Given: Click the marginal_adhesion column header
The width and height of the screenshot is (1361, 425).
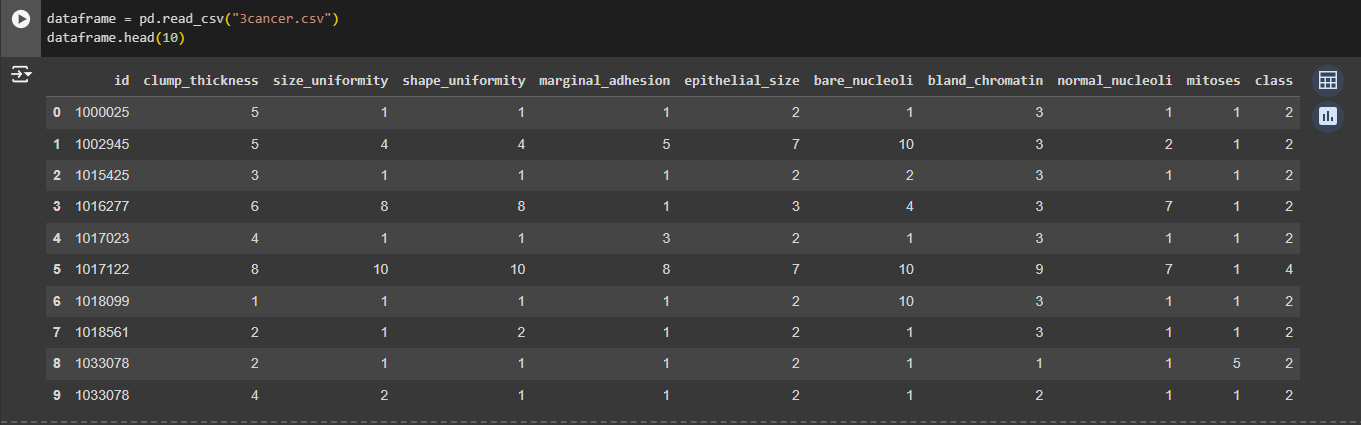Looking at the screenshot, I should (604, 81).
